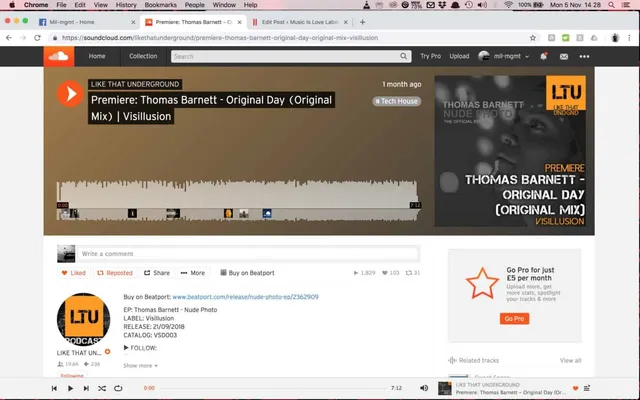The height and width of the screenshot is (400, 640).
Task: Switch to Mil-mgmt - Home tab
Action: (87, 22)
